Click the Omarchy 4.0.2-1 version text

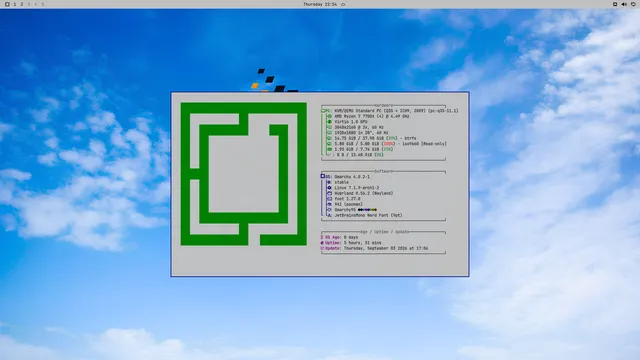click(x=352, y=177)
